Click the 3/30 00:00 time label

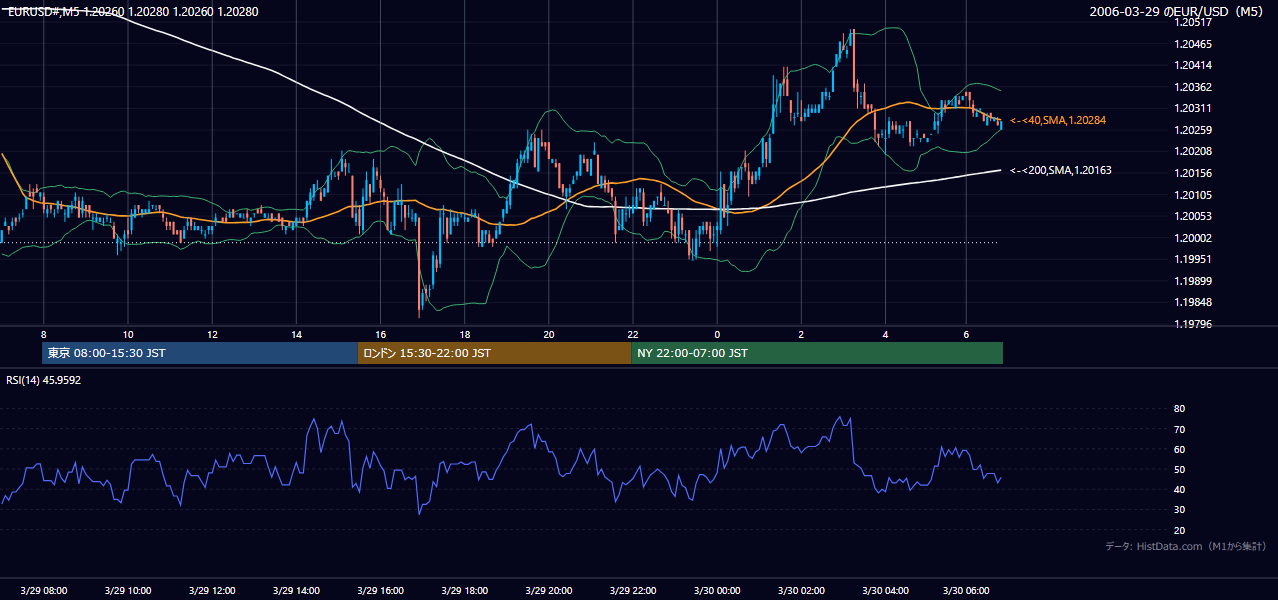716,591
